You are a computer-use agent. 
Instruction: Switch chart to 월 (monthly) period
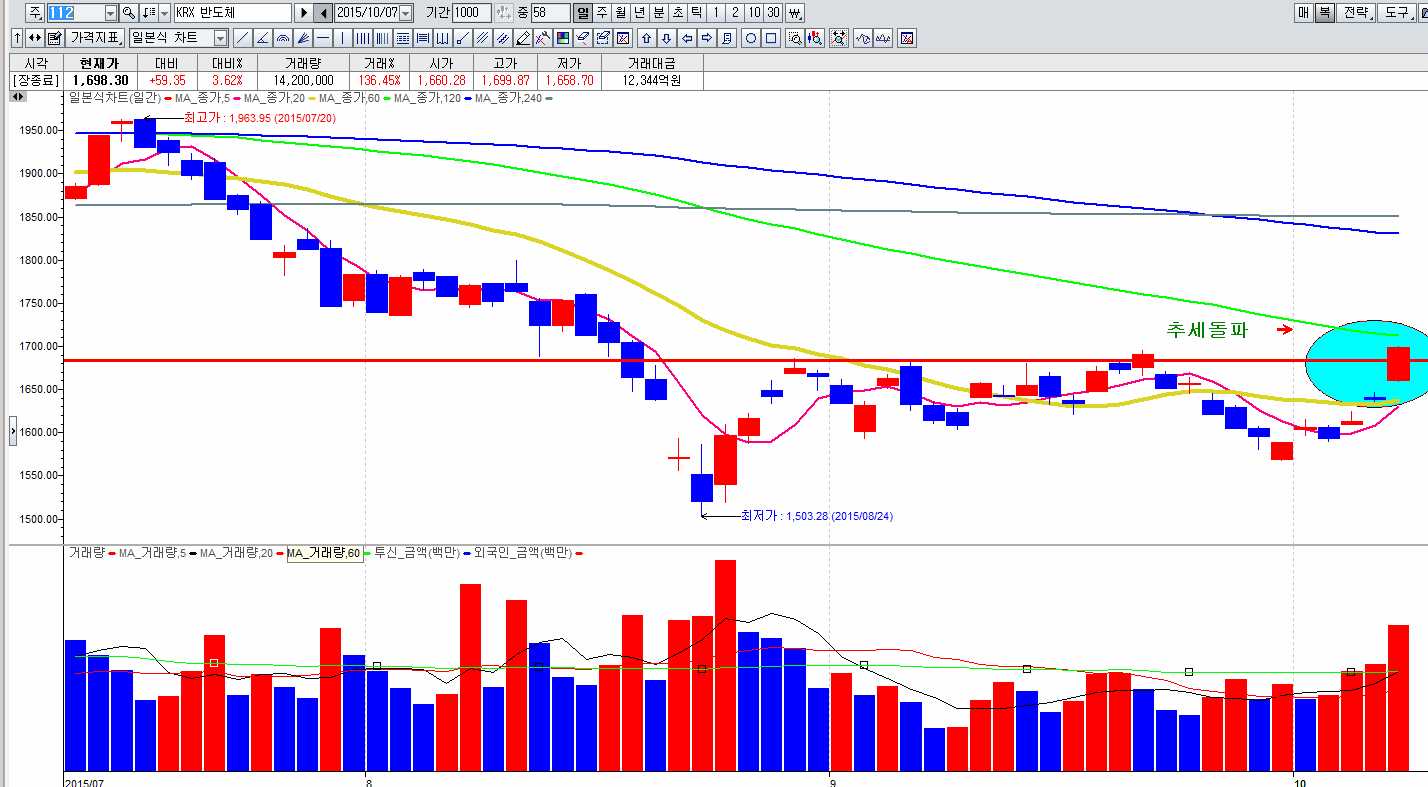click(x=620, y=13)
